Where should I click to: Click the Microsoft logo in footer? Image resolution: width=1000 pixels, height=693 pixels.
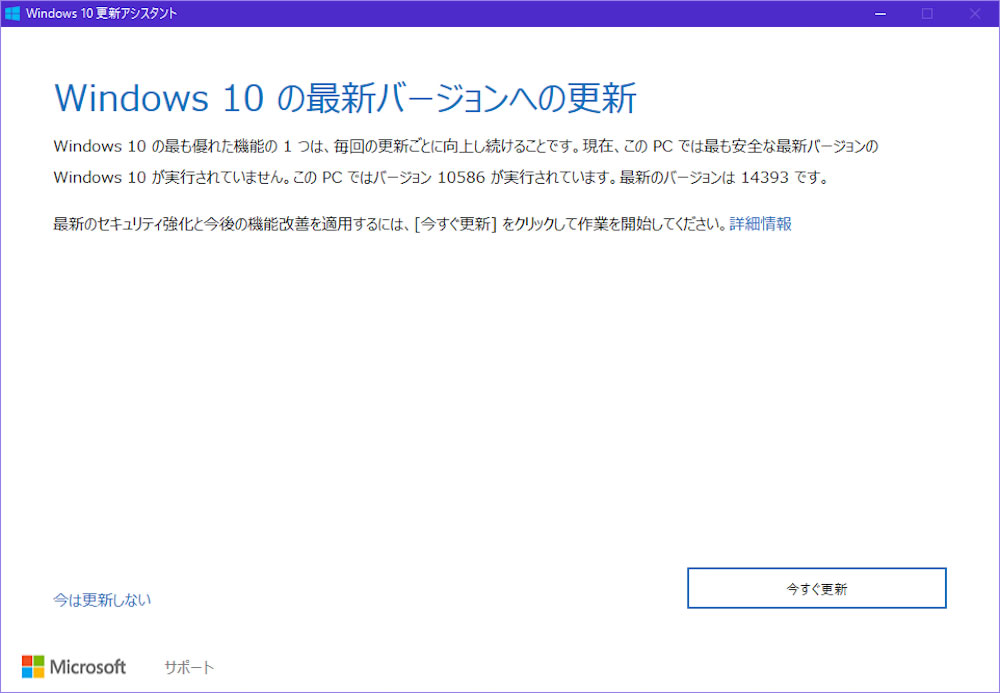74,667
